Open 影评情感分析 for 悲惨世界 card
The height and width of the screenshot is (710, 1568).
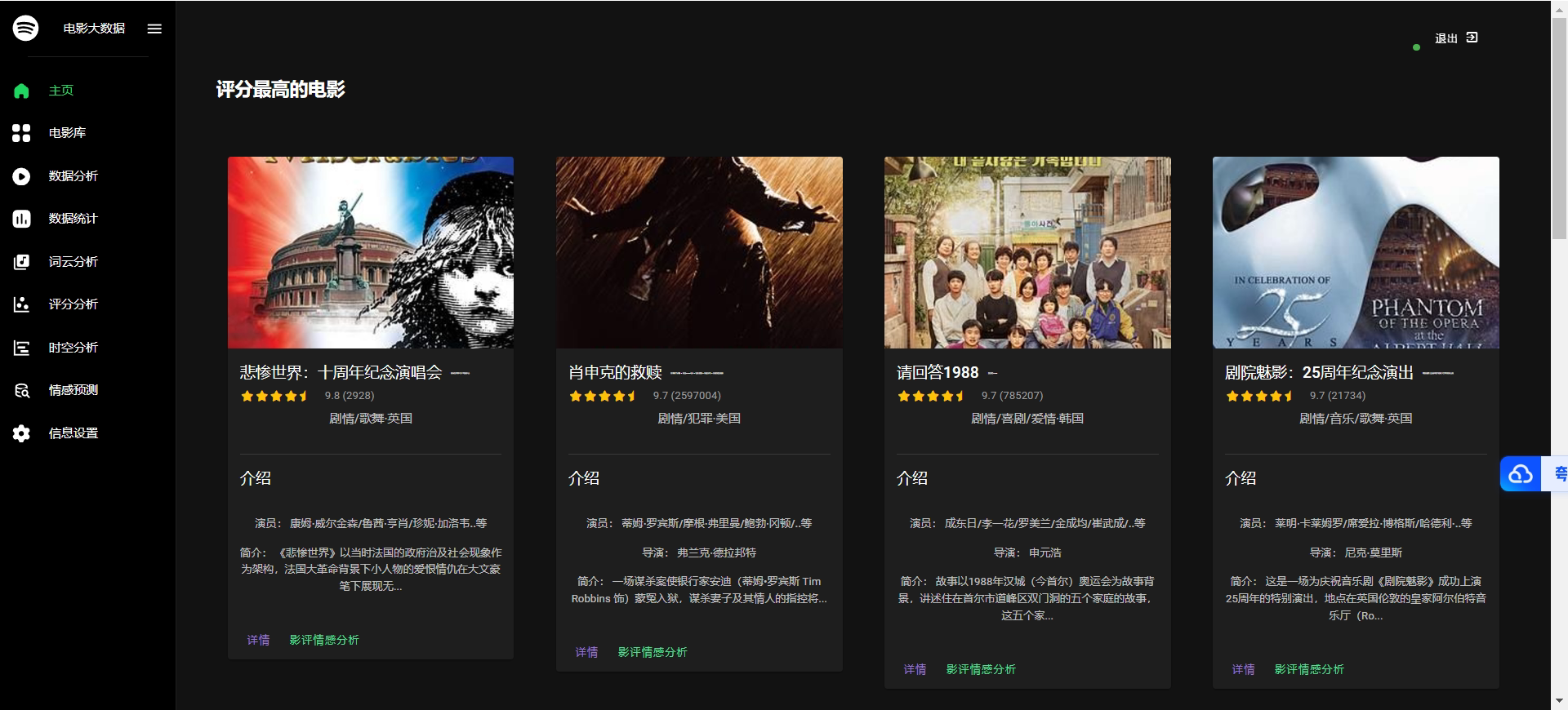click(x=324, y=640)
